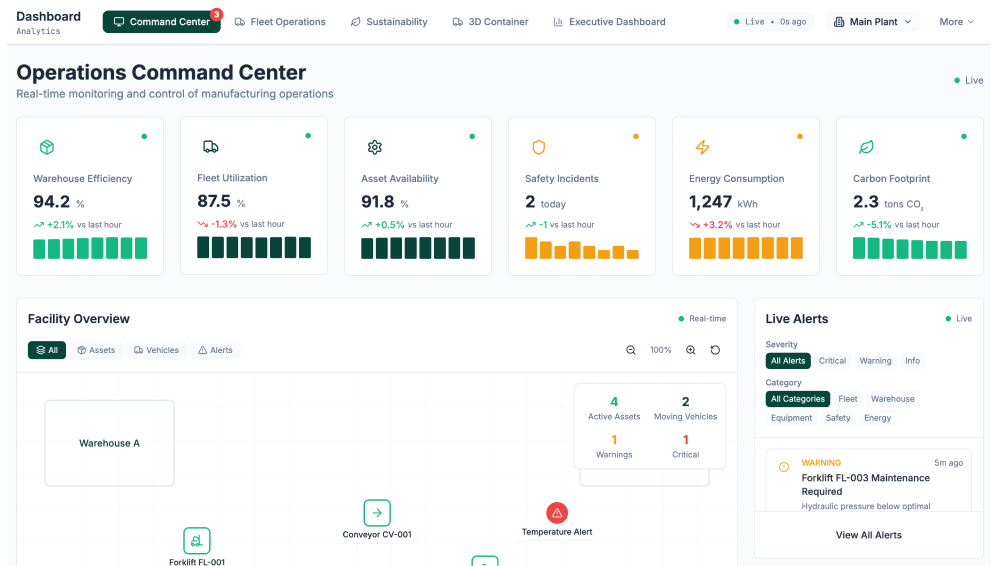Click the Energy Consumption lightning icon
Viewport: 1000px width, 566px height.
tap(702, 147)
